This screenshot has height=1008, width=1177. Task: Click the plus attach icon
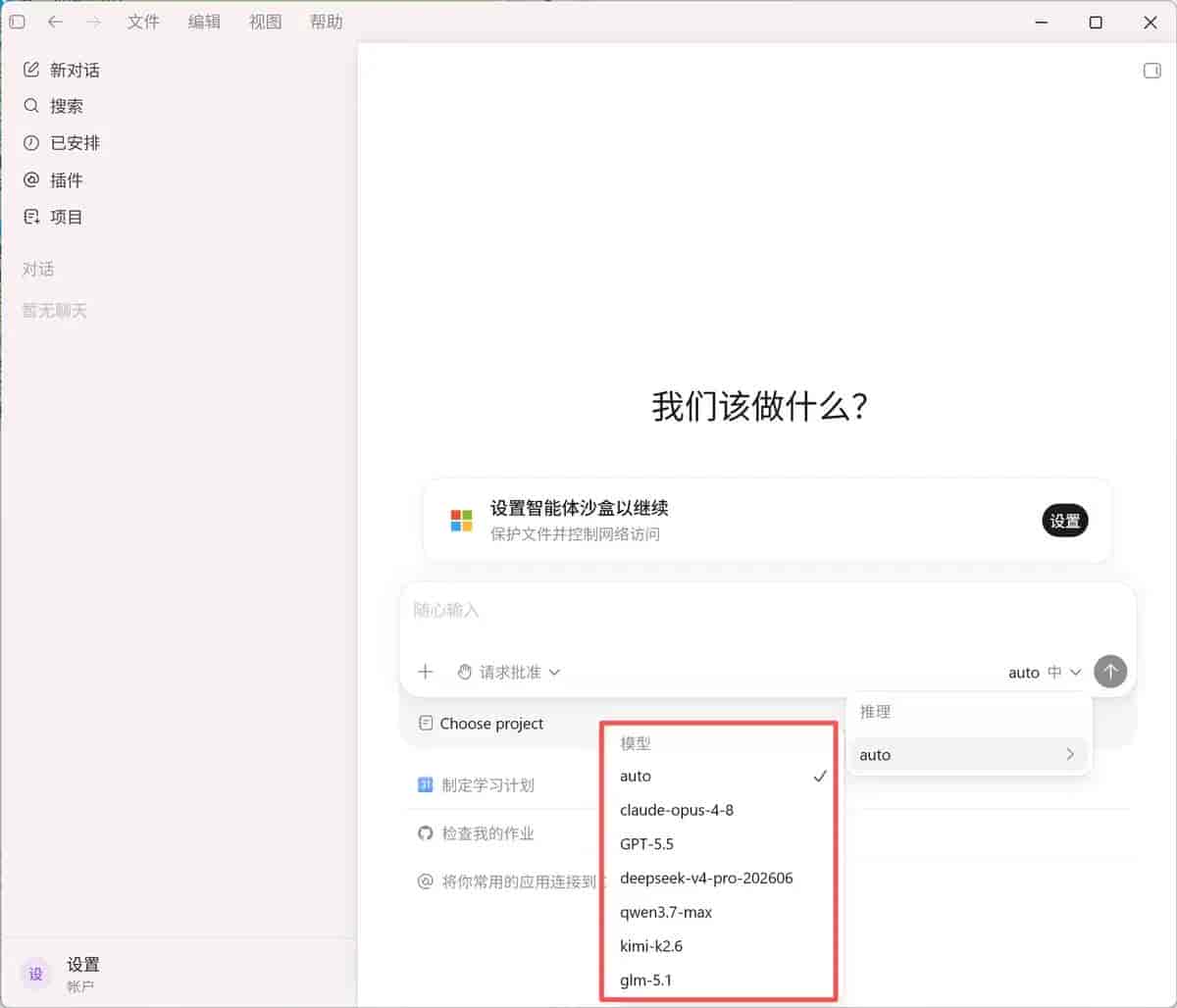(x=425, y=672)
